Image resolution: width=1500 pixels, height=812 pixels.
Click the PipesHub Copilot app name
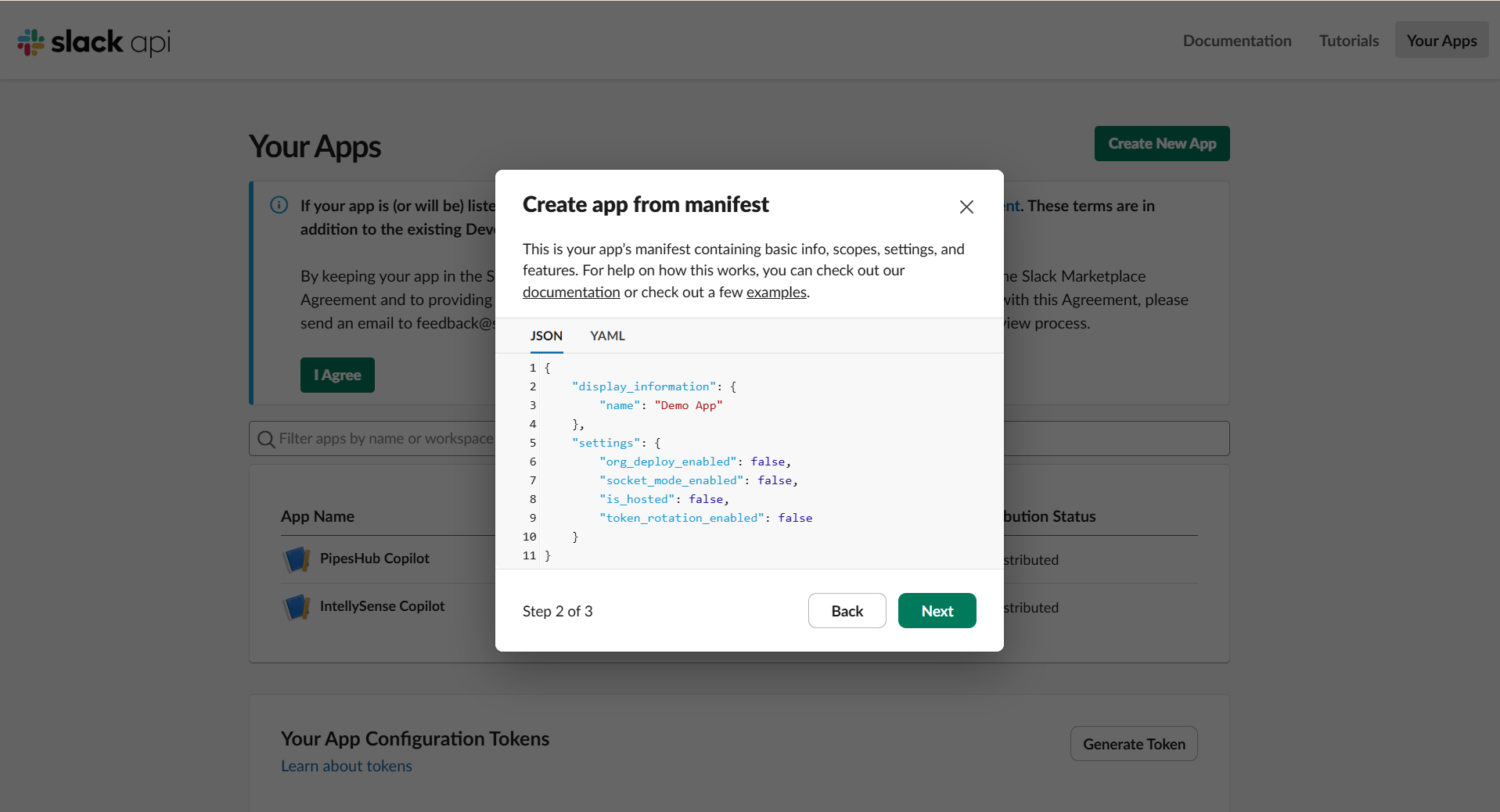pyautogui.click(x=374, y=559)
